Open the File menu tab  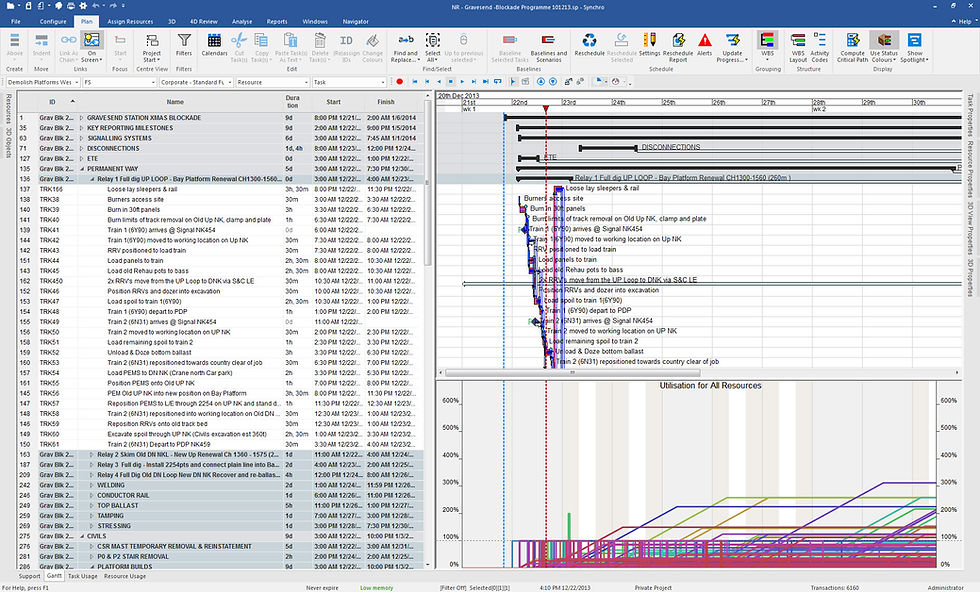16,21
